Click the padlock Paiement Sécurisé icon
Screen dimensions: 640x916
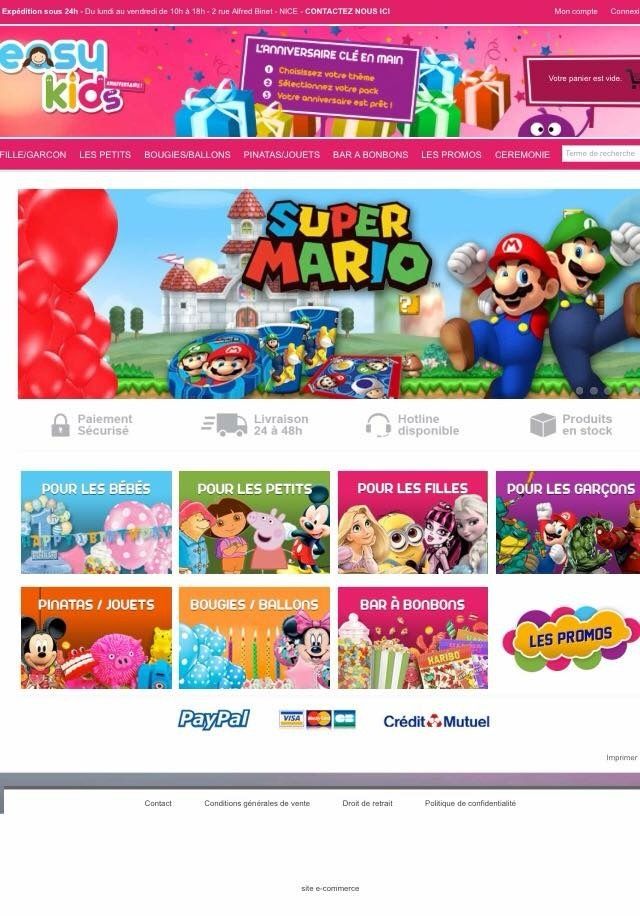60,425
